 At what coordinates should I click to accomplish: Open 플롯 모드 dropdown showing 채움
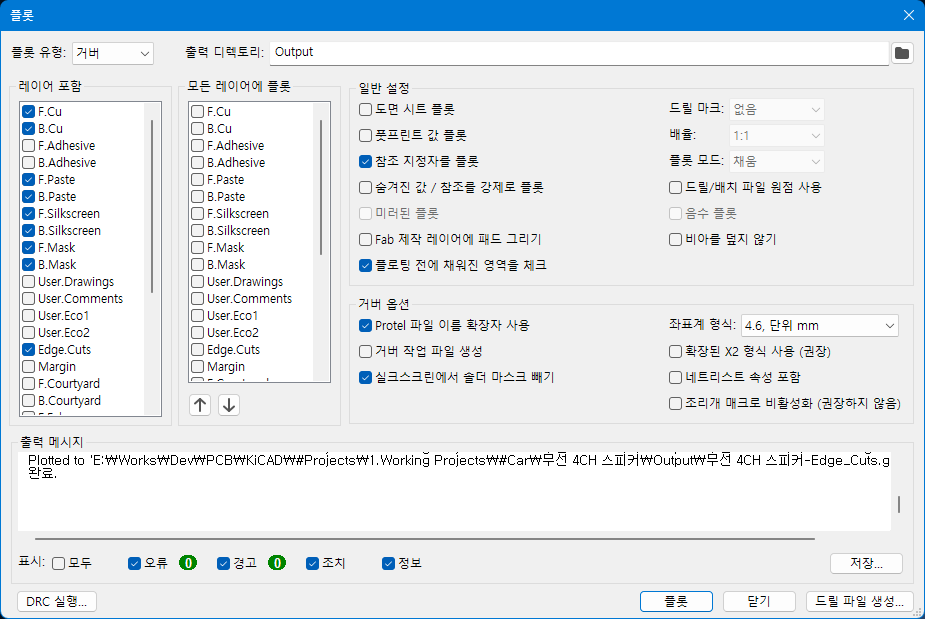click(776, 161)
